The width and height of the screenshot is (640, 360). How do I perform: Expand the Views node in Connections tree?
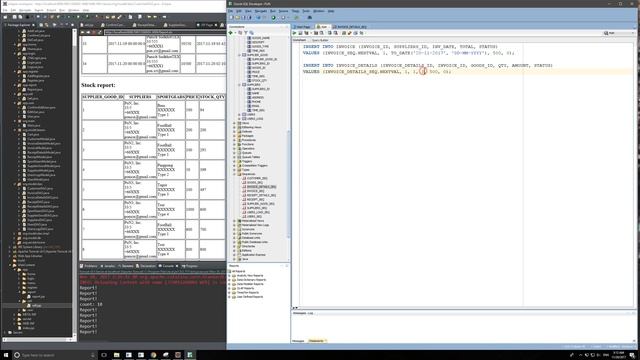tap(235, 123)
